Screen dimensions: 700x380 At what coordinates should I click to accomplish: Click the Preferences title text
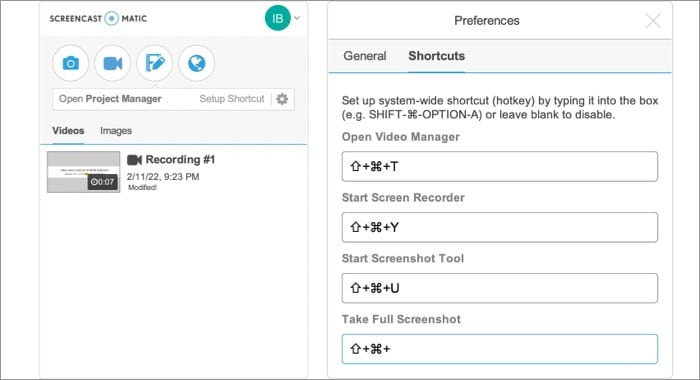[x=487, y=21]
